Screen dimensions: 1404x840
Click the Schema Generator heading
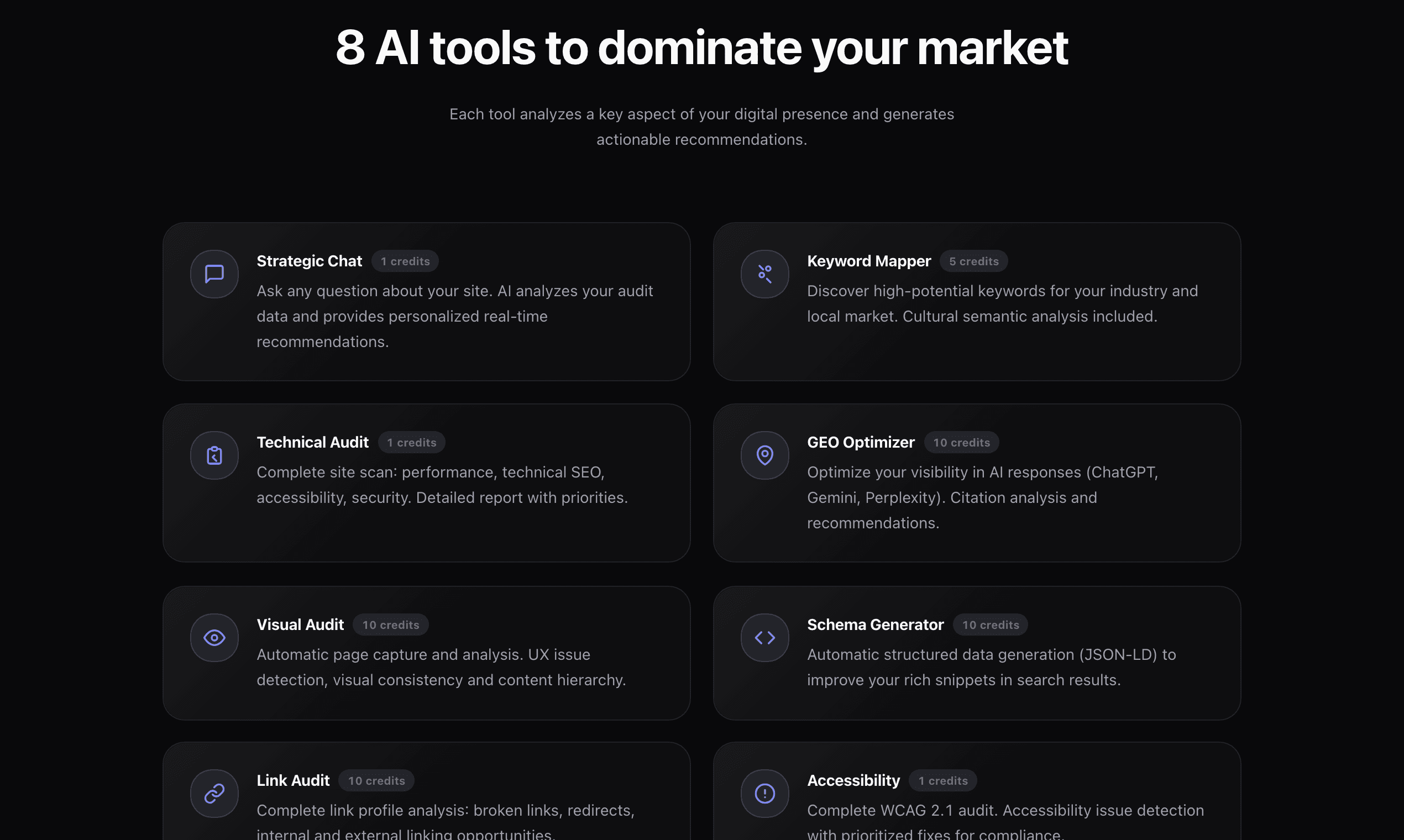(x=875, y=624)
